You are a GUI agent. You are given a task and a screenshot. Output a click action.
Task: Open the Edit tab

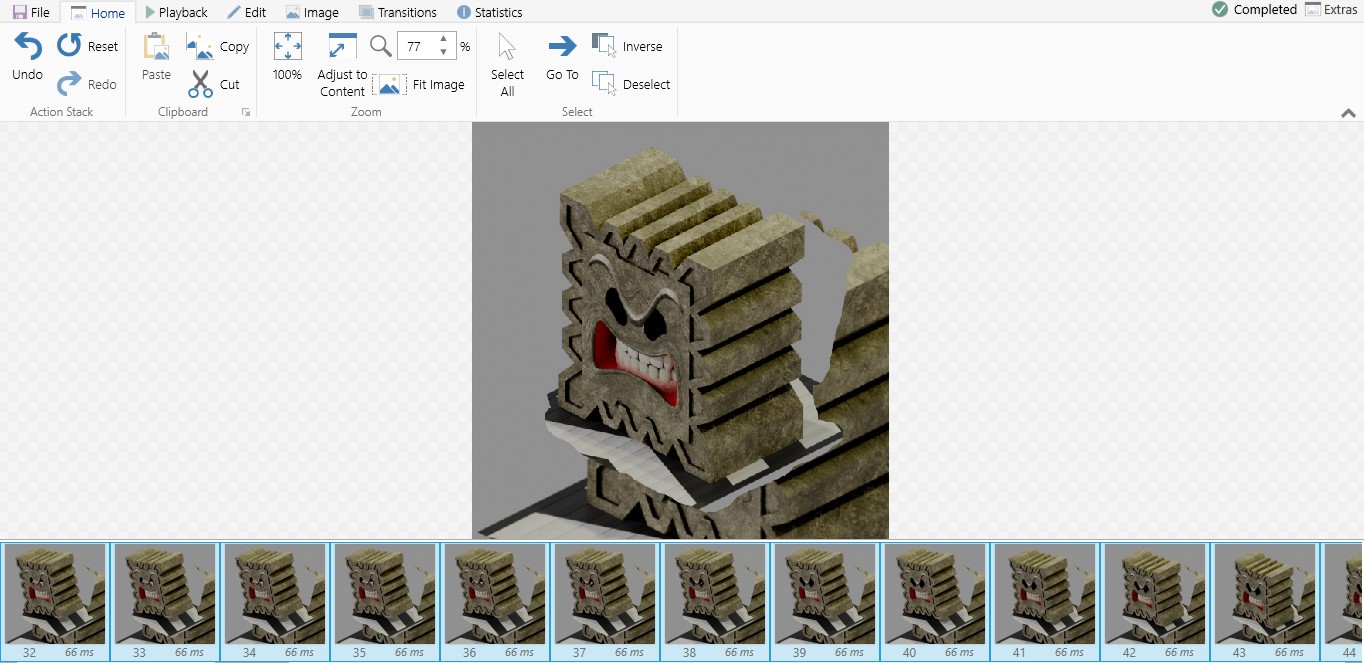[246, 12]
